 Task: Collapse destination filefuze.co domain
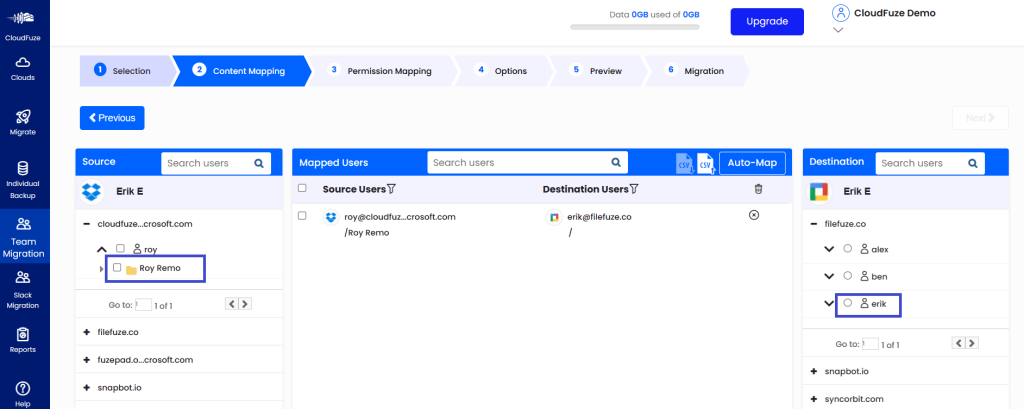[814, 223]
